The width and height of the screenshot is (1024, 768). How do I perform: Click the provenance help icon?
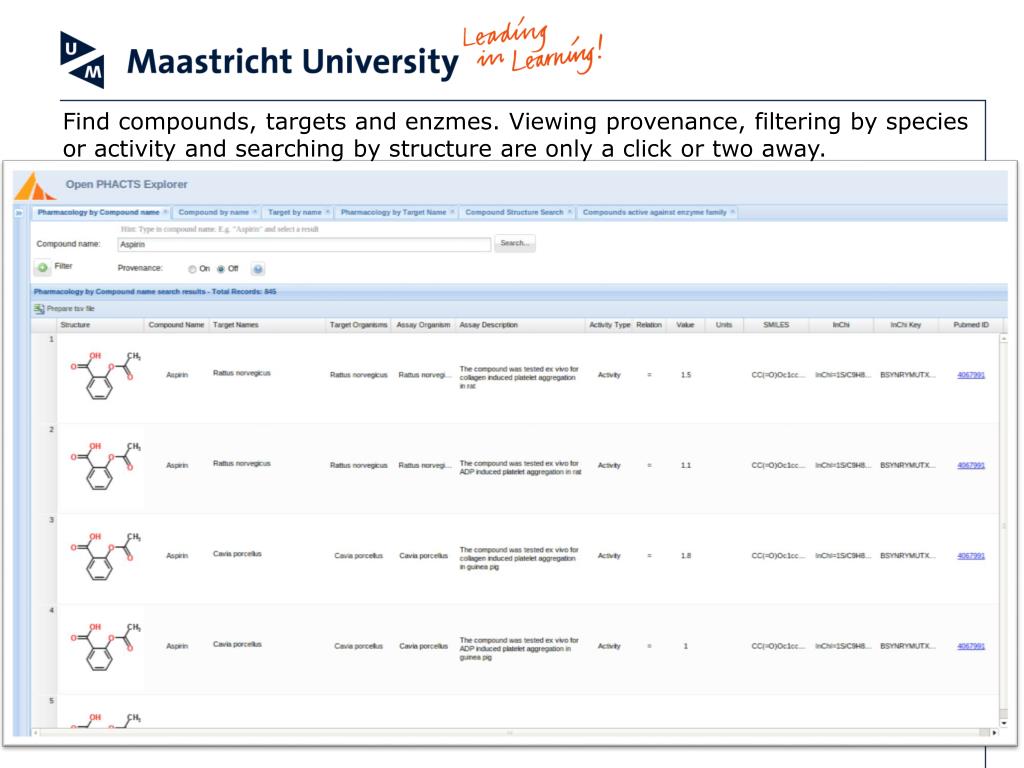(x=257, y=269)
